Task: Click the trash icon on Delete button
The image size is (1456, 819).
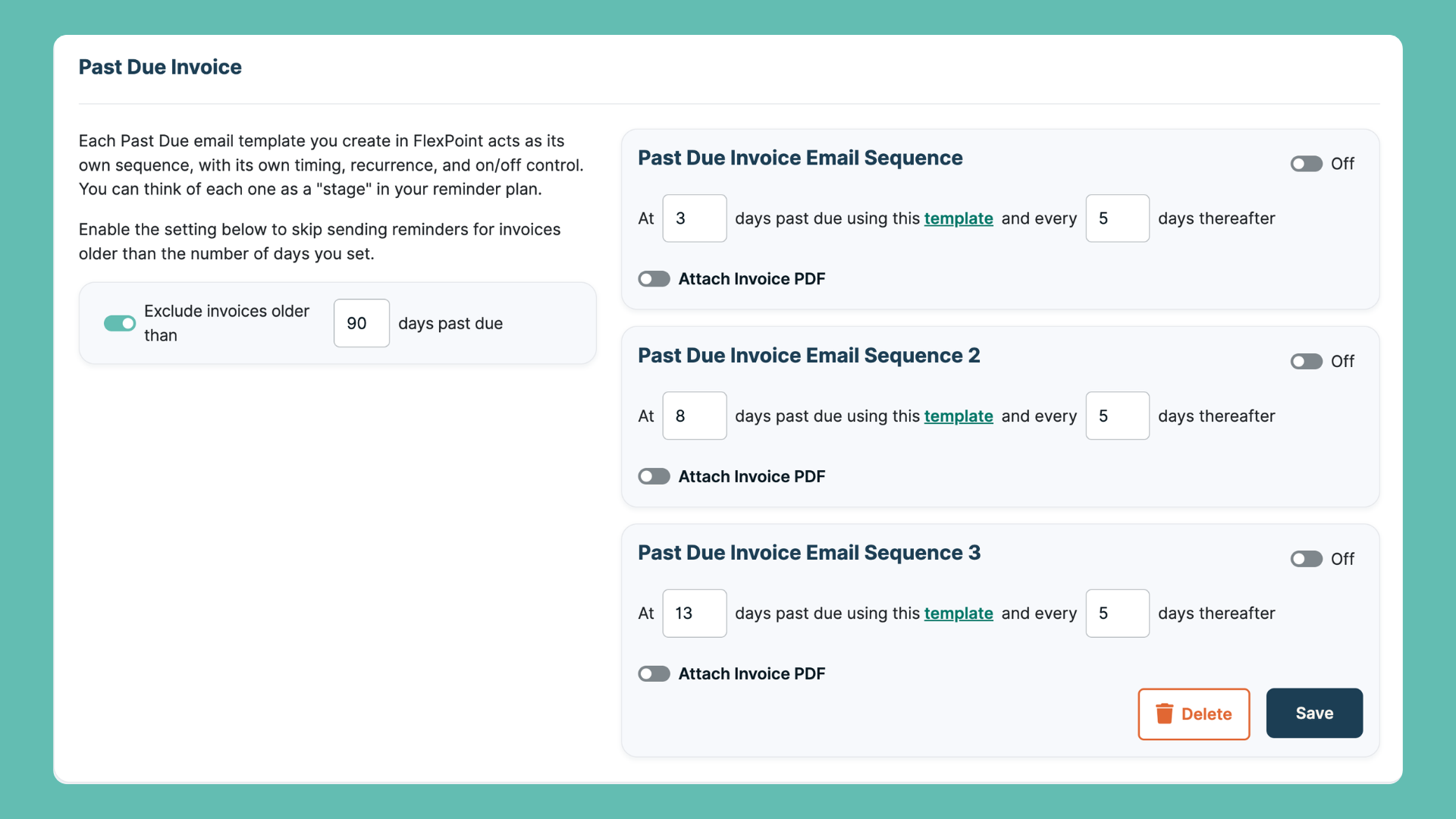Action: click(1164, 714)
